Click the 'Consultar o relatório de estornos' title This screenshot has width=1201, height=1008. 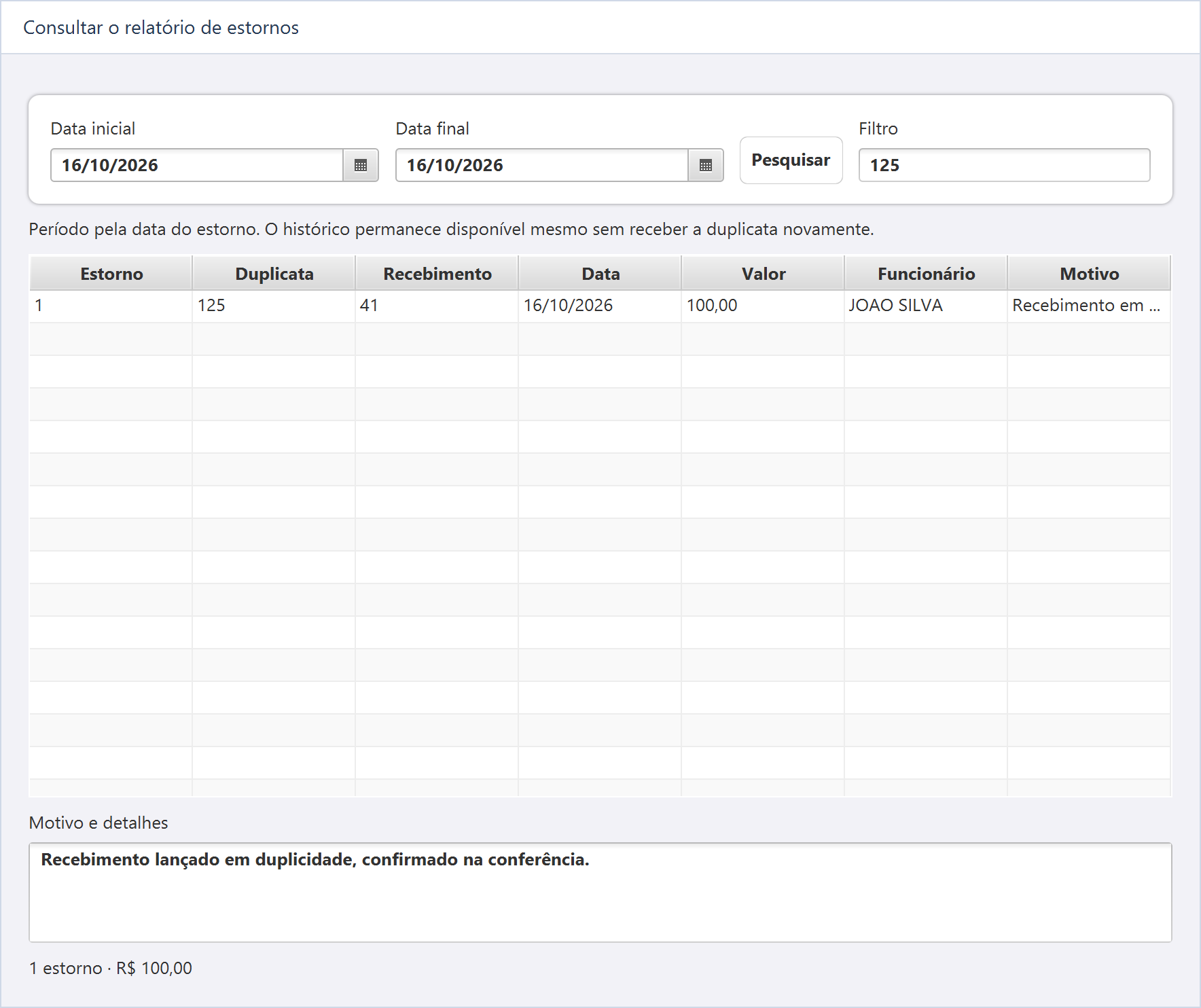pos(161,28)
